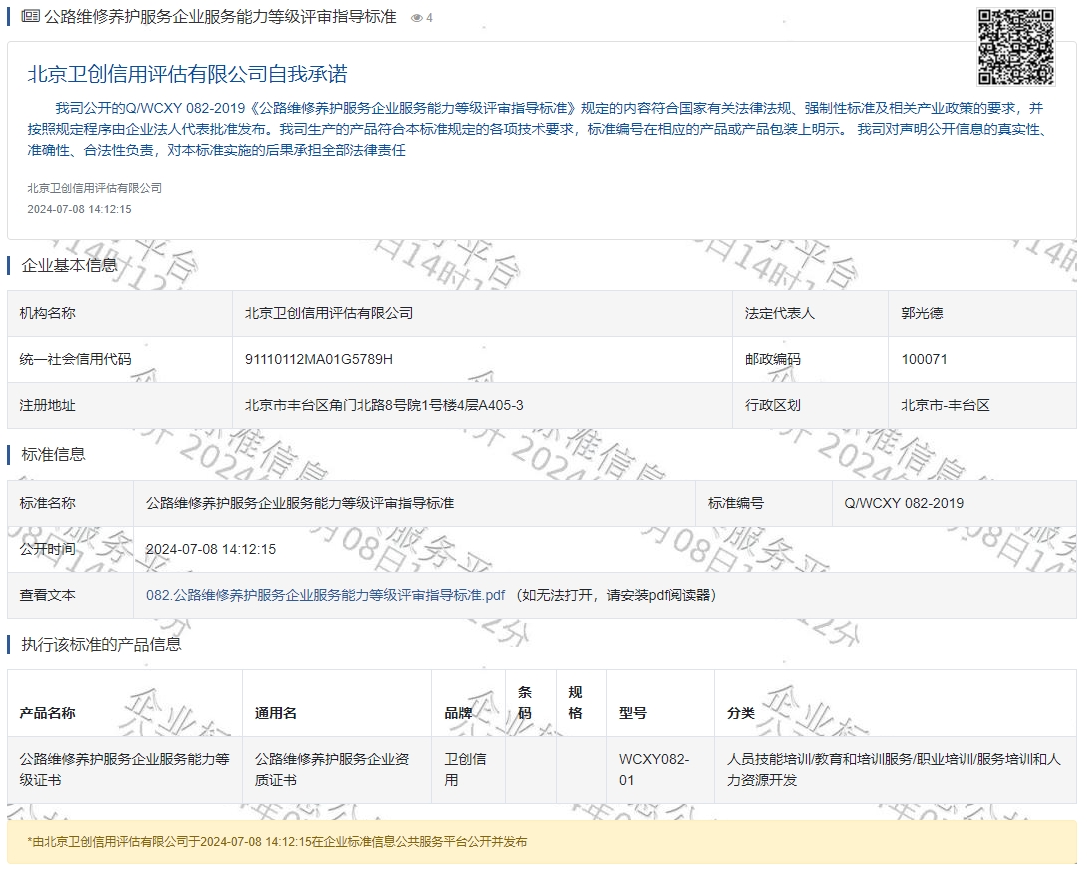Viewport: 1087px width, 876px height.
Task: Click the 标准编号 label cell
Action: click(x=763, y=503)
